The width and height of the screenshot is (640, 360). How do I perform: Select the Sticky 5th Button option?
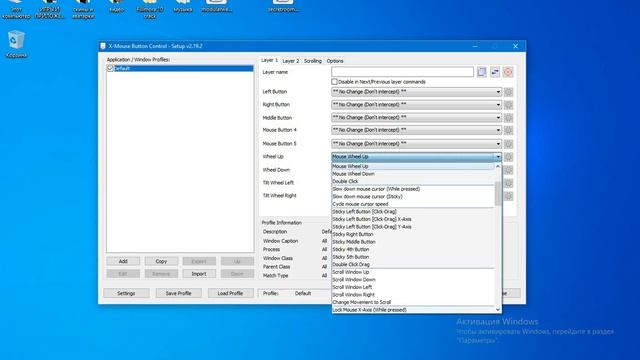coord(413,257)
